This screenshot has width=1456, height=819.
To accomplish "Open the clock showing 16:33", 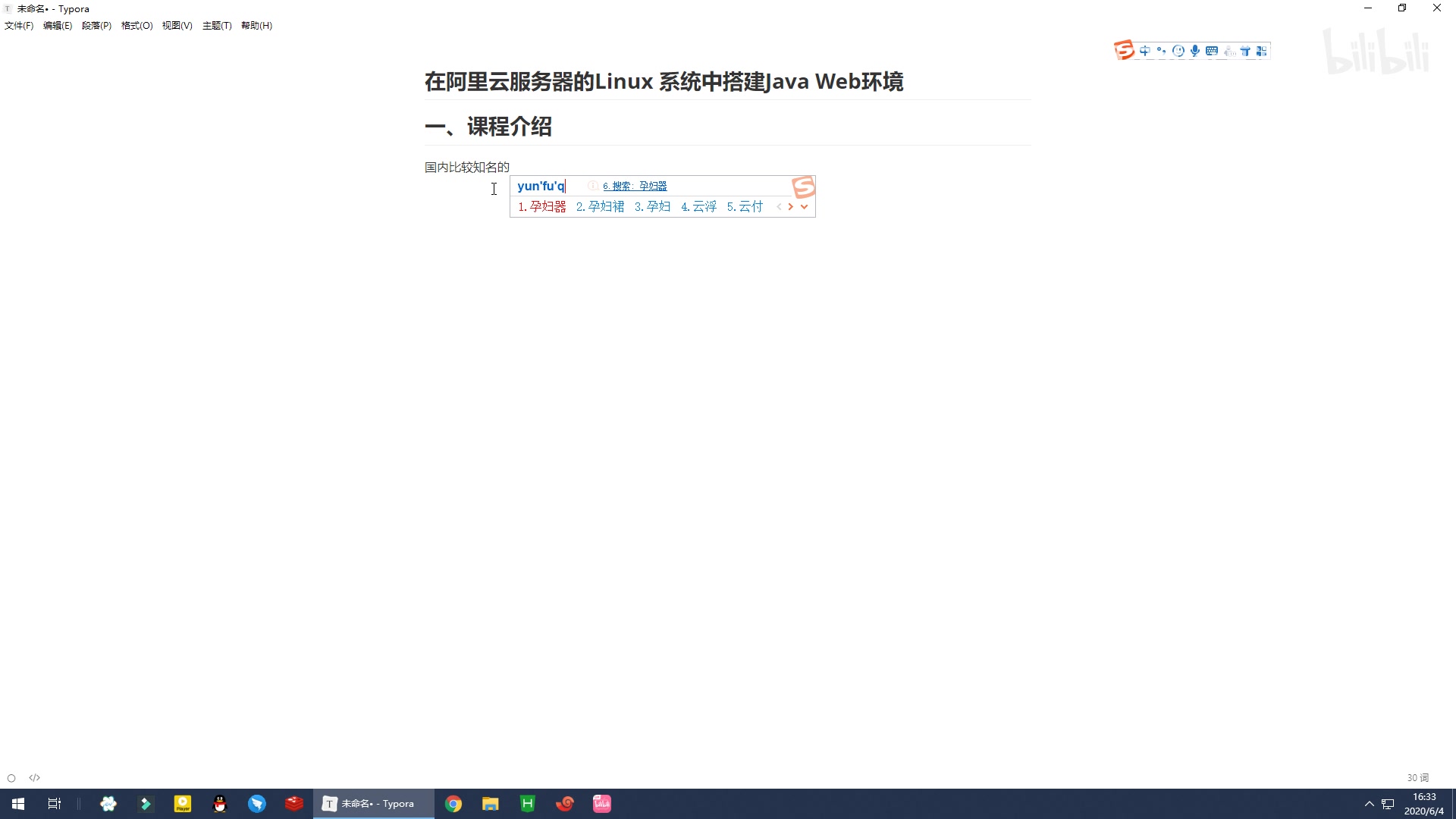I will tap(1423, 804).
